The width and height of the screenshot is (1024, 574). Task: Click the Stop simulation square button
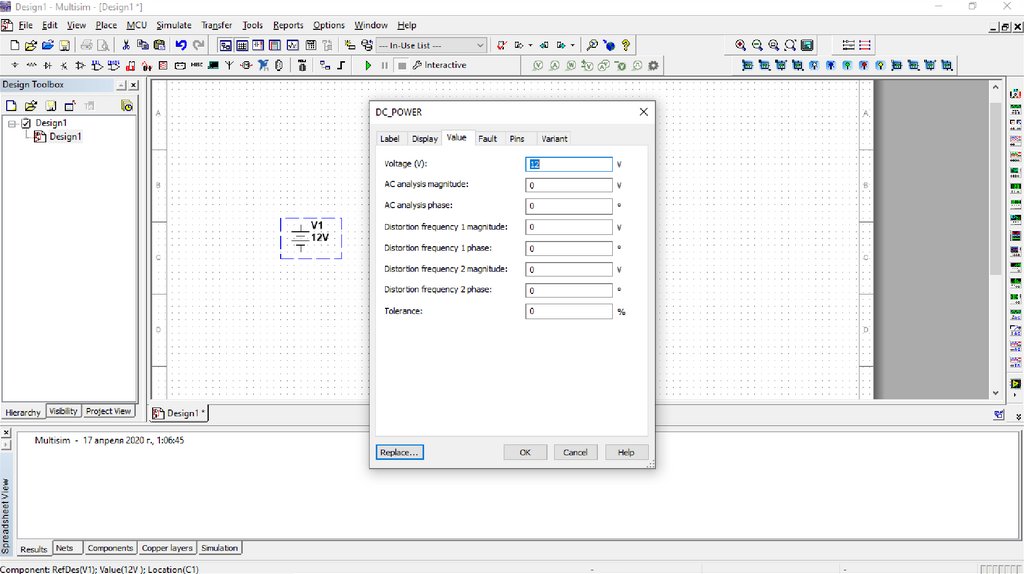click(401, 65)
